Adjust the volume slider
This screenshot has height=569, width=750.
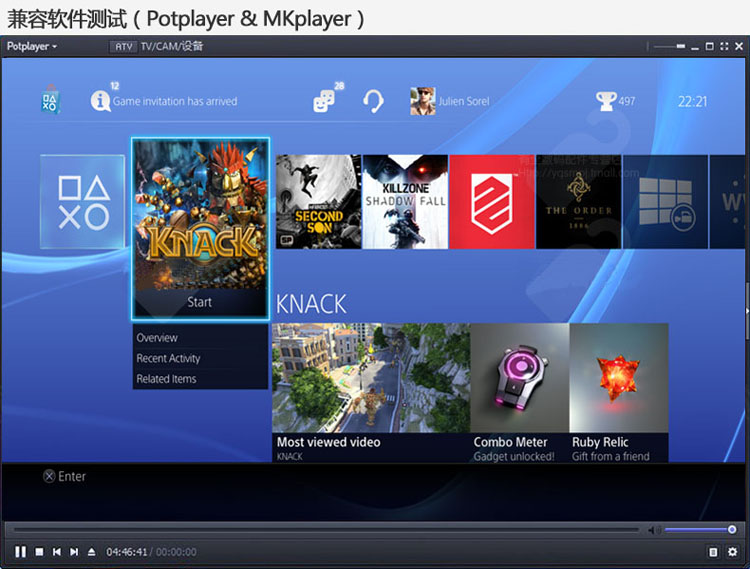click(700, 529)
